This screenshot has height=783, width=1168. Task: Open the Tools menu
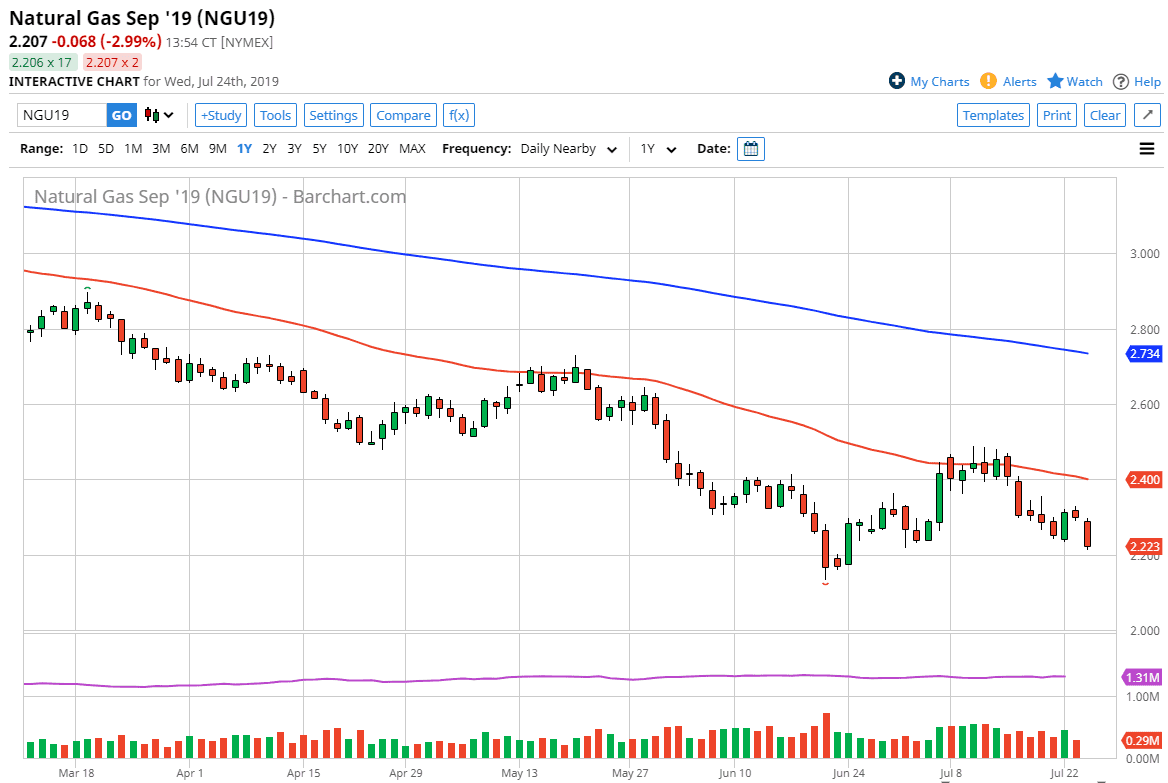[275, 115]
